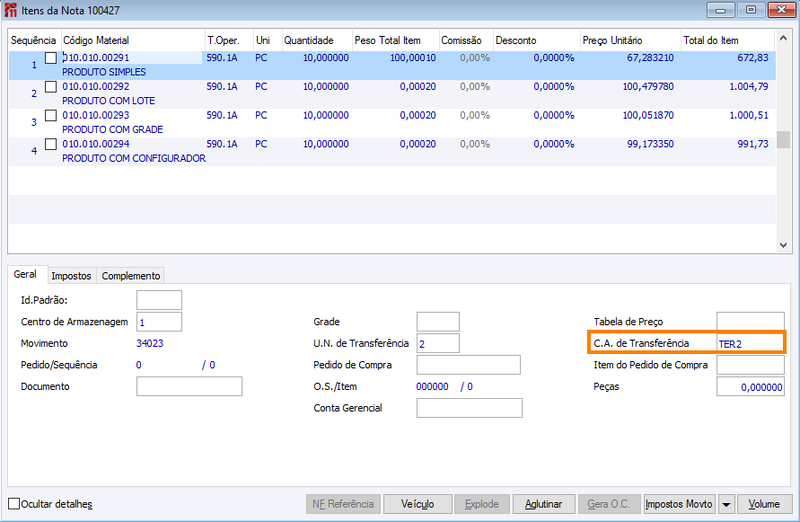Image resolution: width=800 pixels, height=522 pixels.
Task: Tick the checkbox for item 010.010.00293
Action: [51, 115]
